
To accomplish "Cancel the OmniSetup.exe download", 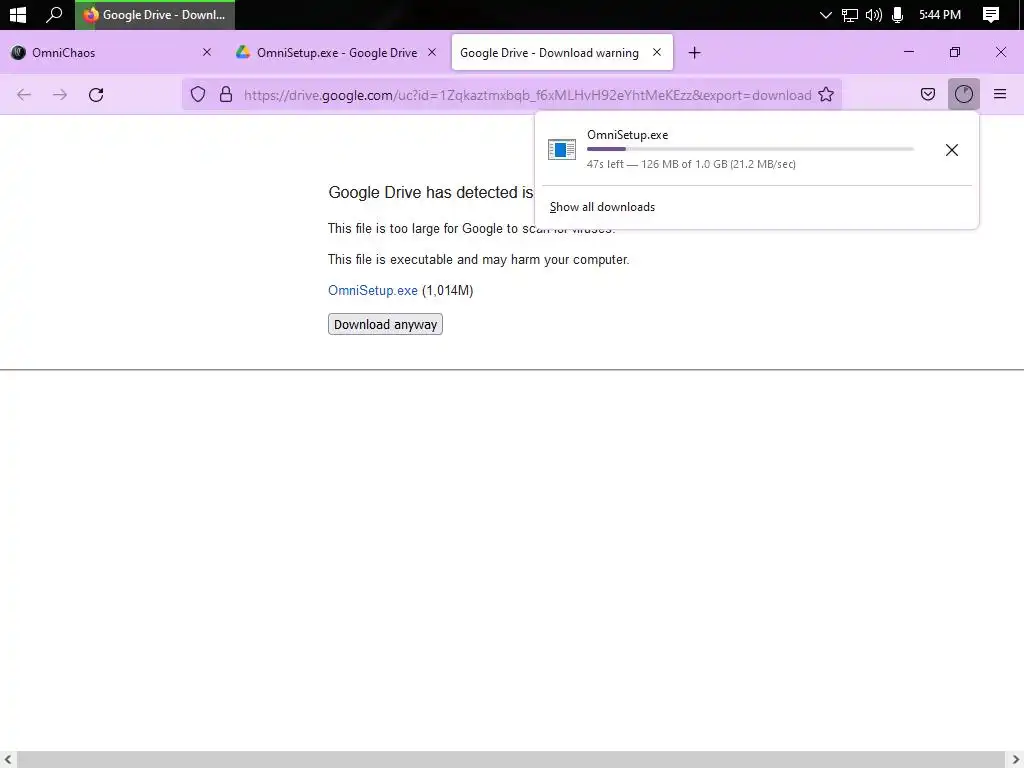I will [x=952, y=150].
